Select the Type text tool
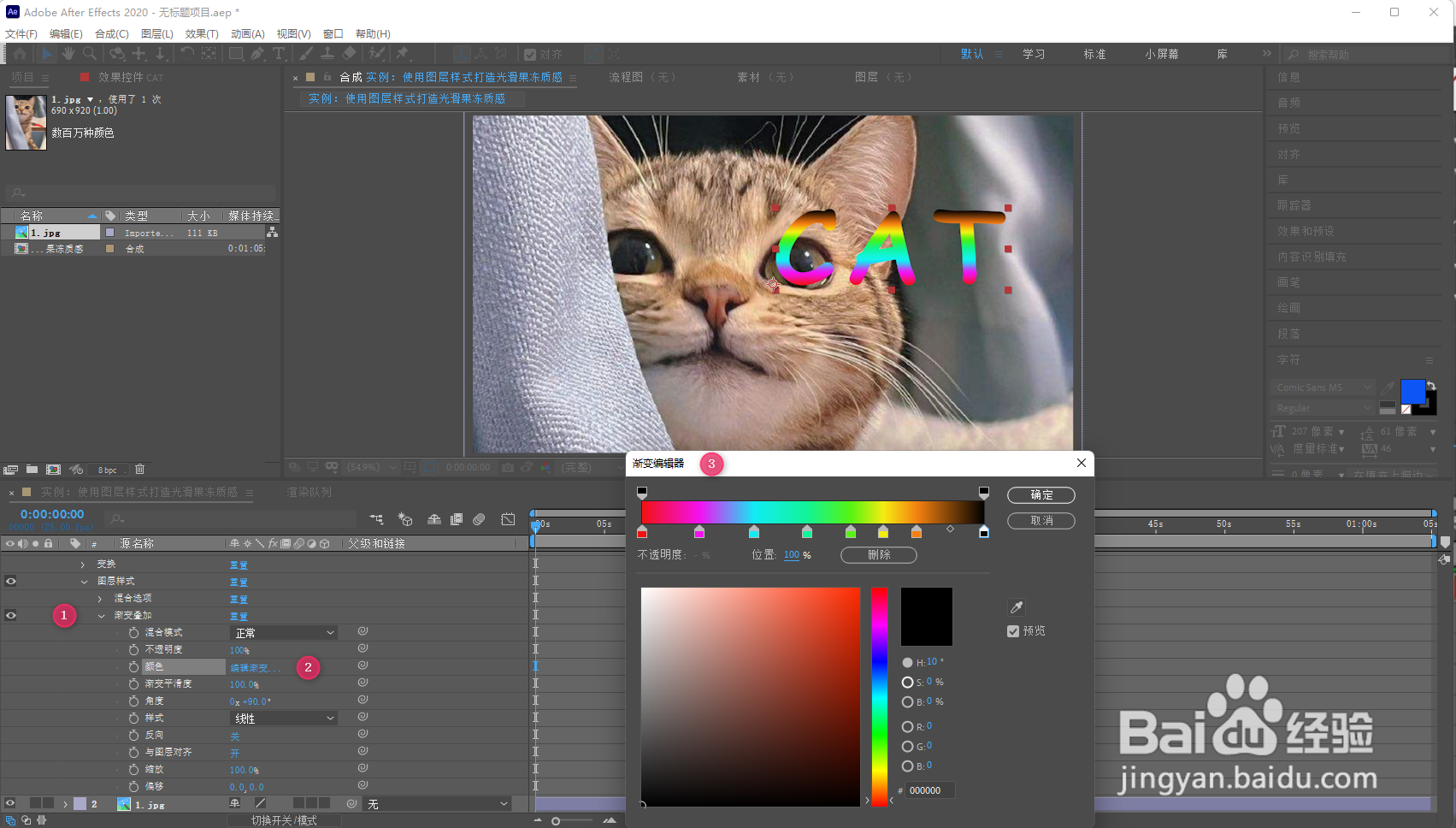 [x=279, y=54]
